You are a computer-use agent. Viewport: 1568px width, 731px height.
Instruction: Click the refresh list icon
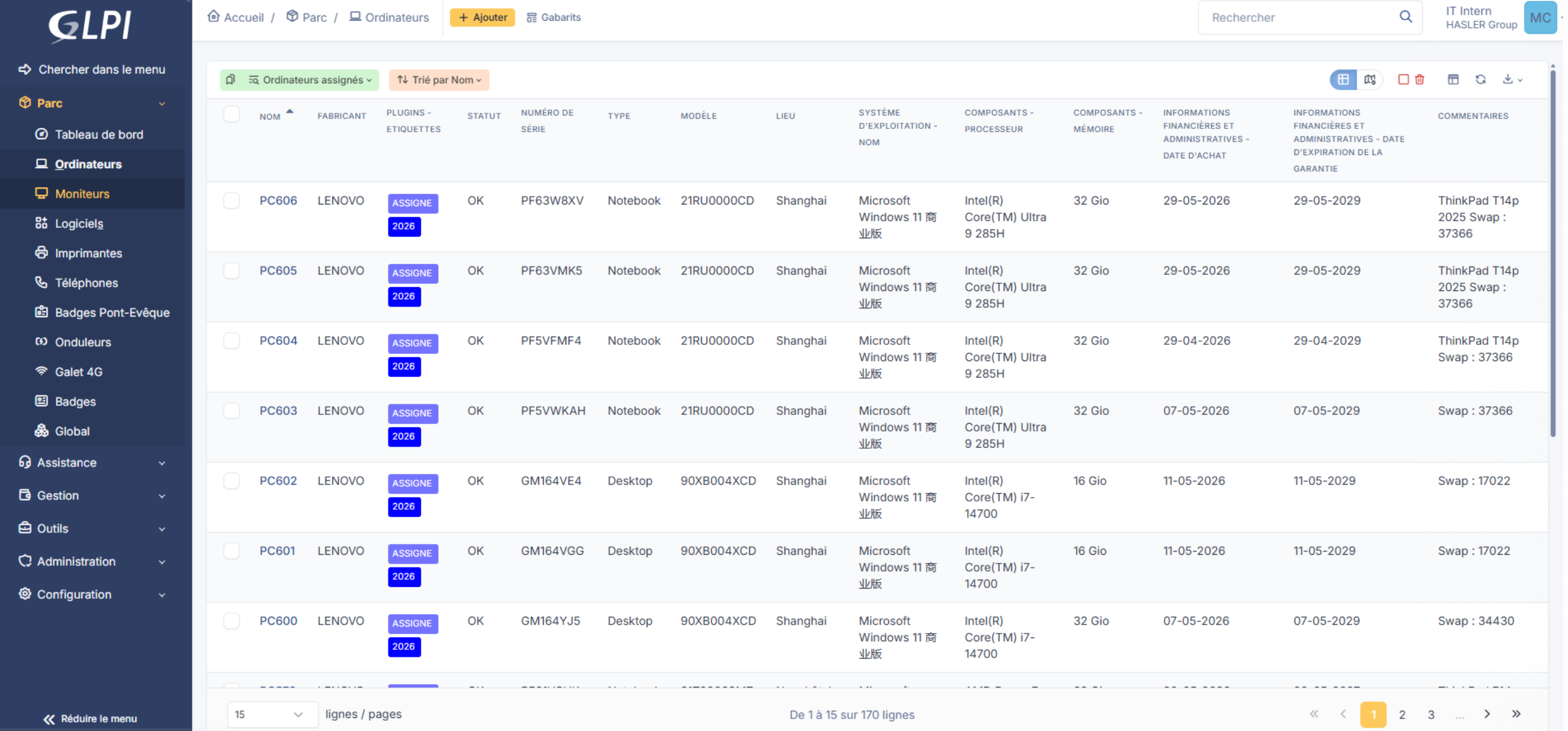1480,80
